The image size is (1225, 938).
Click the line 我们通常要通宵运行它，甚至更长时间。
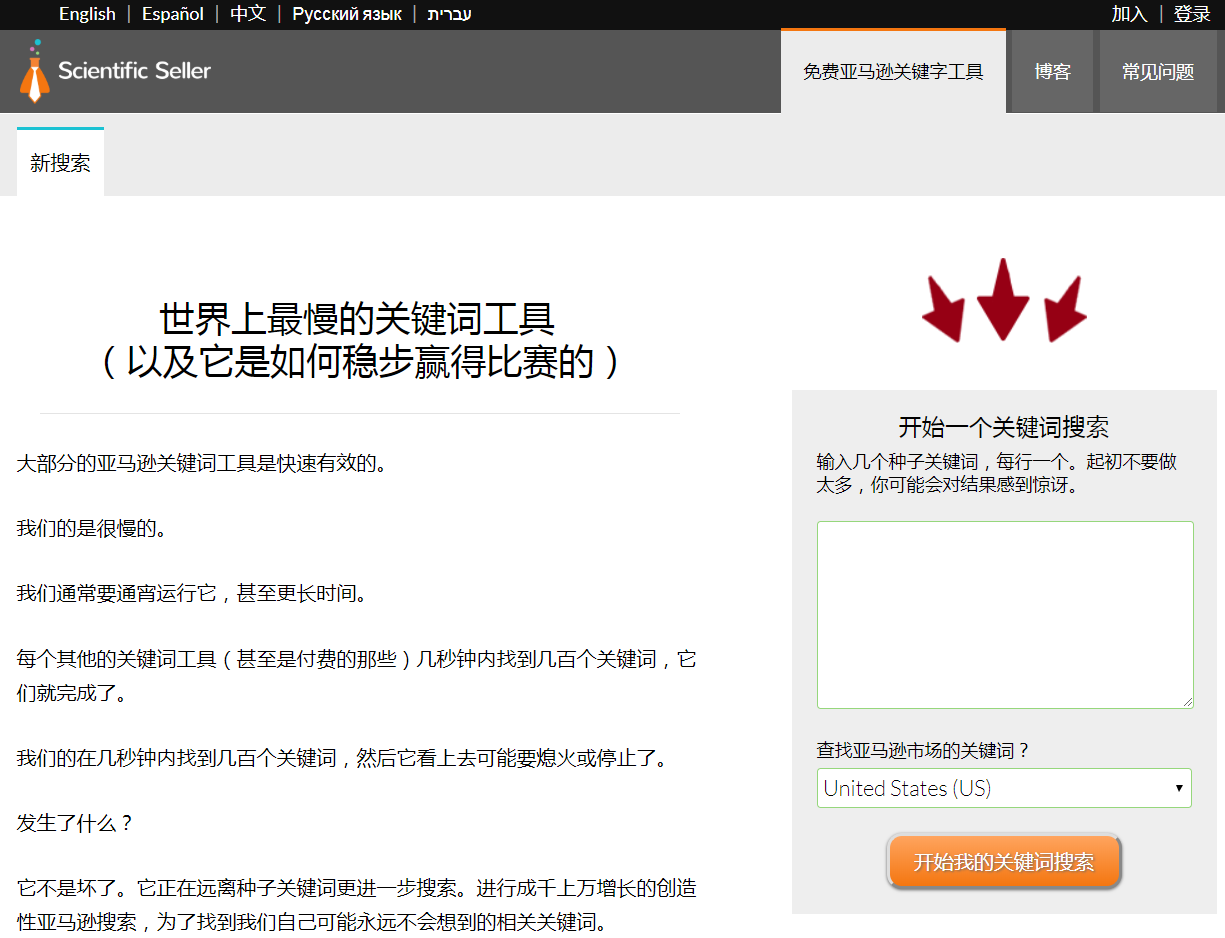pyautogui.click(x=192, y=594)
